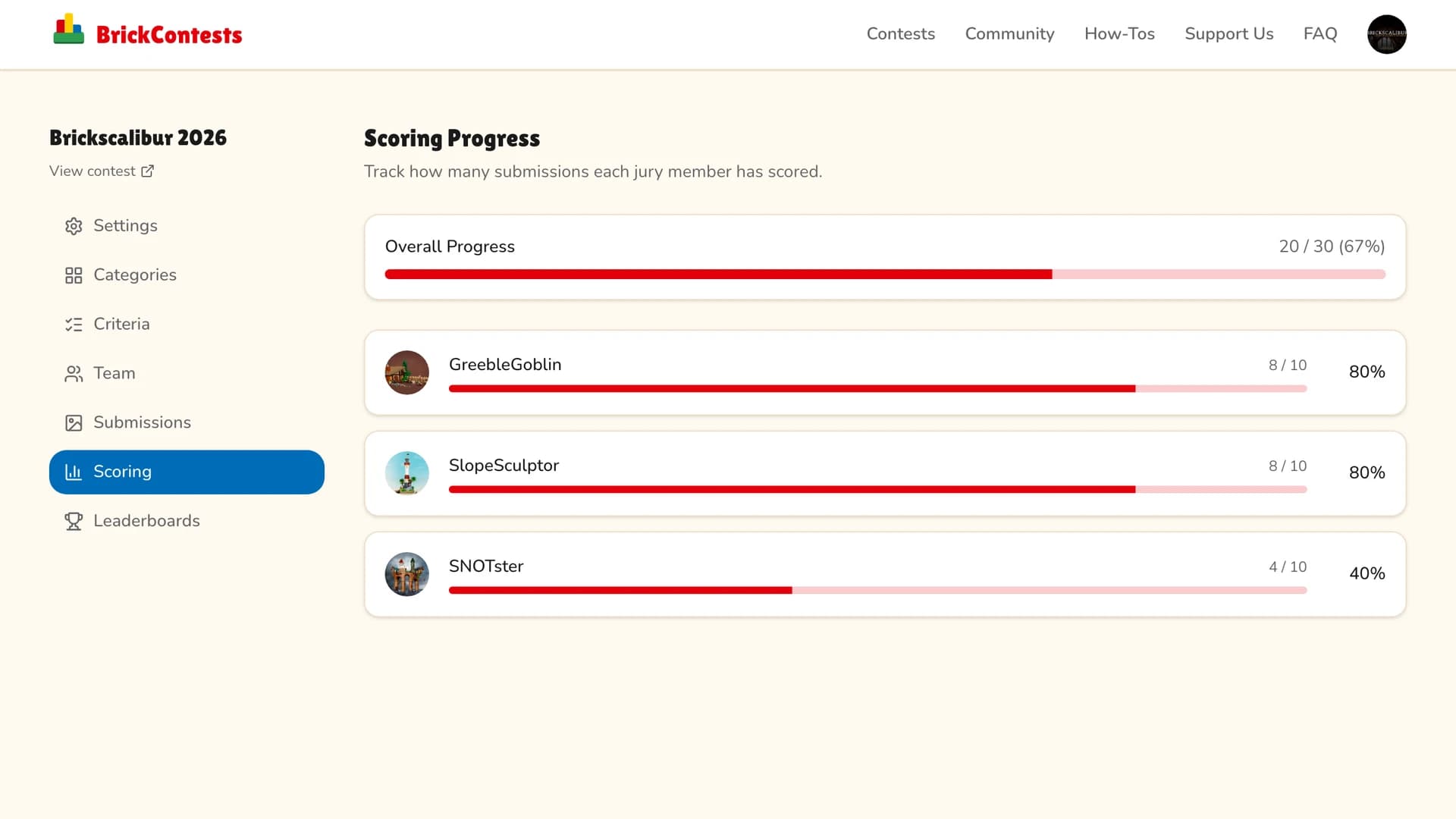Image resolution: width=1456 pixels, height=819 pixels.
Task: Click the Overall Progress bar
Action: pos(885,275)
